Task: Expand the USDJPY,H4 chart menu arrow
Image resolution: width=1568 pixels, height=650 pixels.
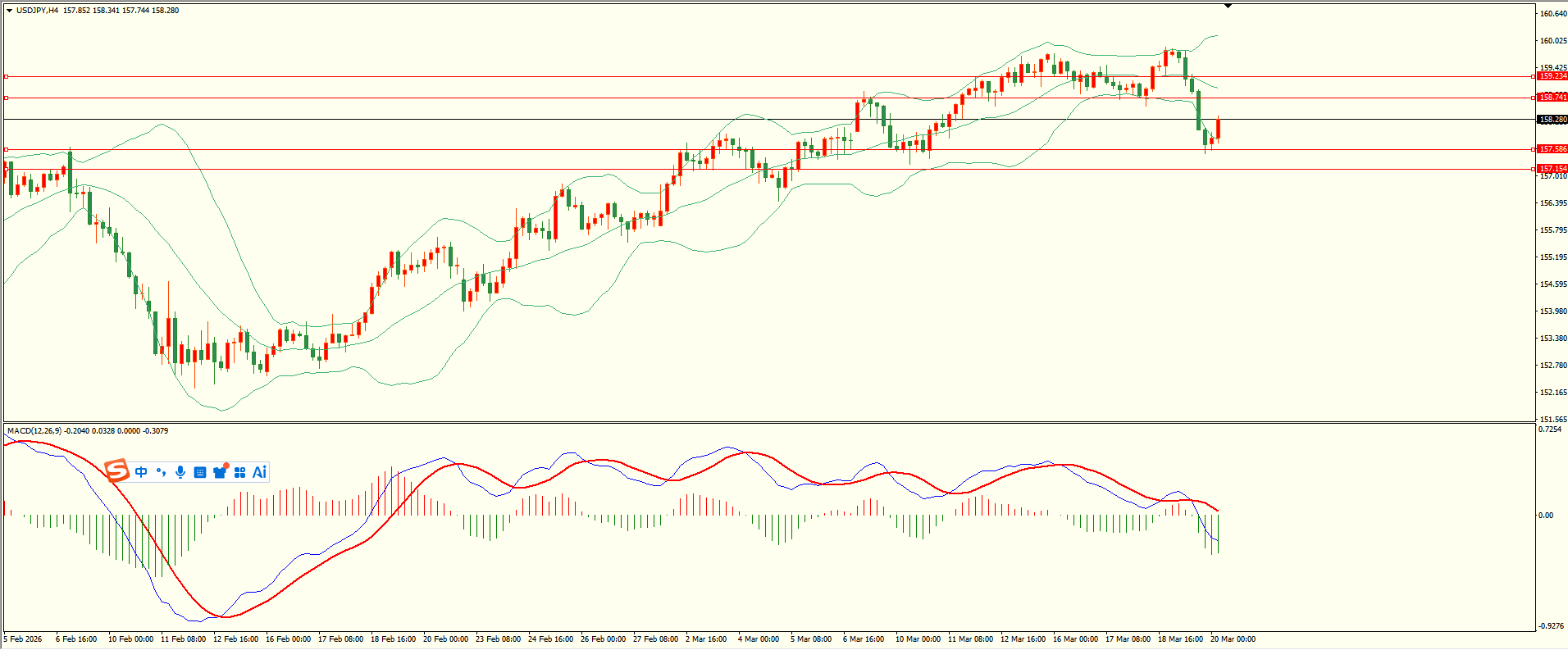Action: [9, 11]
